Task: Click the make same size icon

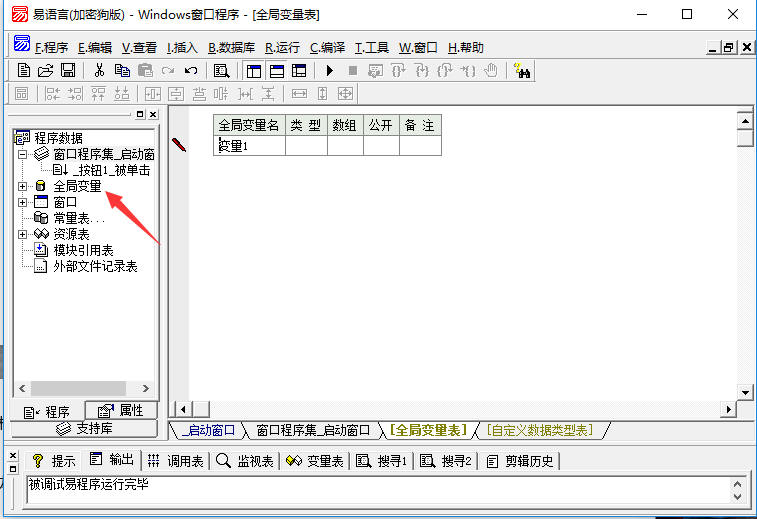Action: pyautogui.click(x=345, y=94)
